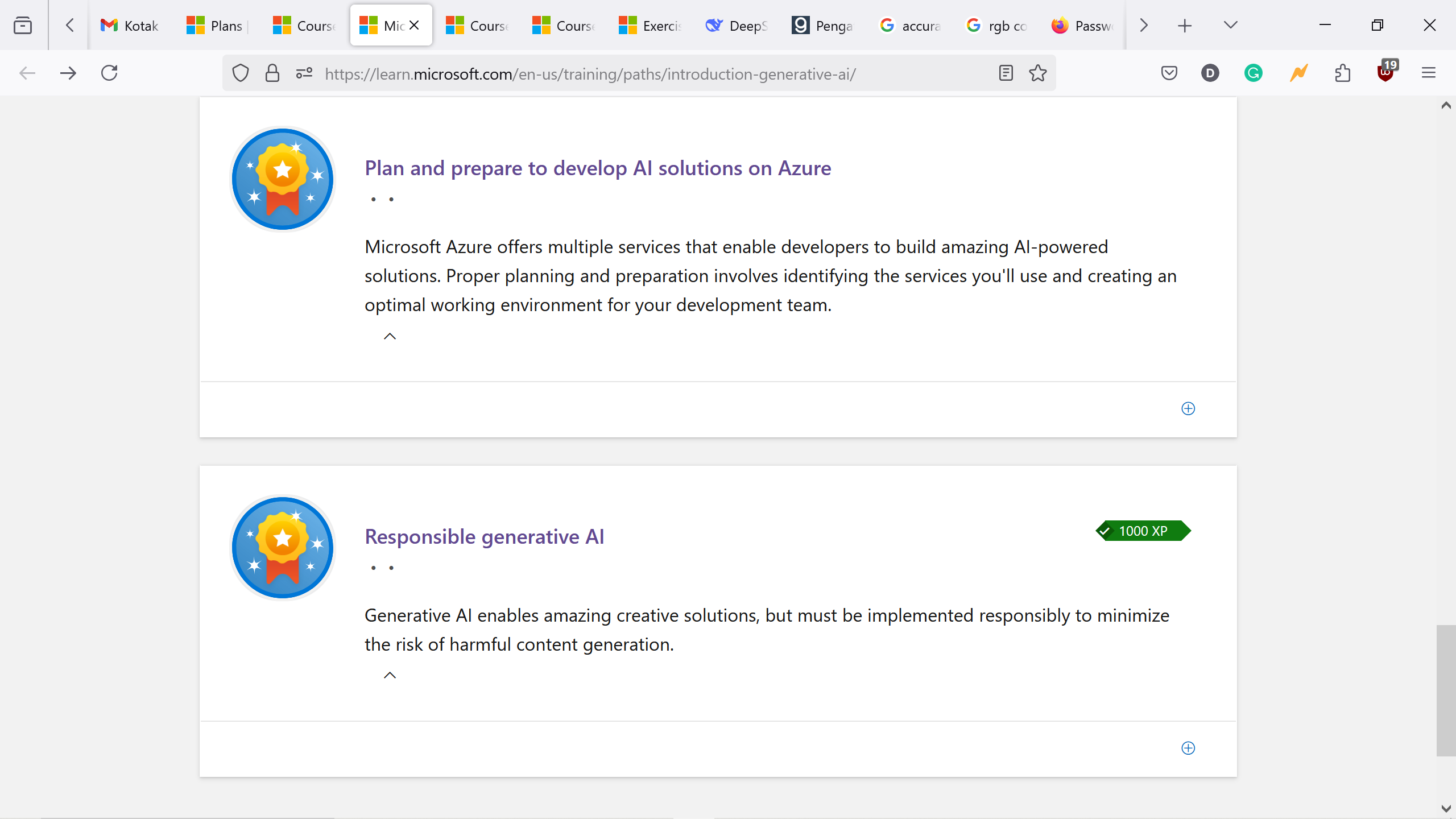Open the orange lightning extension icon
Image resolution: width=1456 pixels, height=819 pixels.
1299,73
